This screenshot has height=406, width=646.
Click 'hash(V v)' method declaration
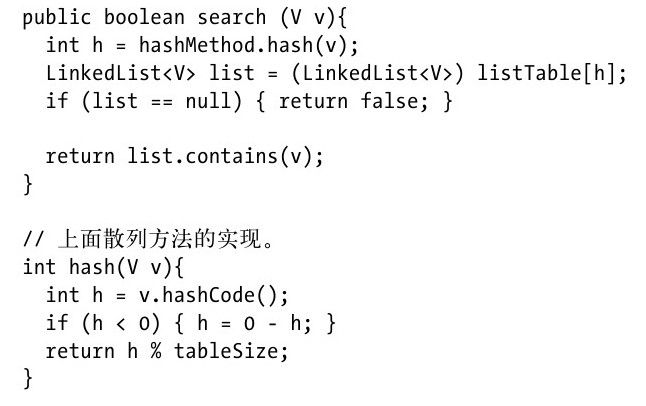point(121,267)
